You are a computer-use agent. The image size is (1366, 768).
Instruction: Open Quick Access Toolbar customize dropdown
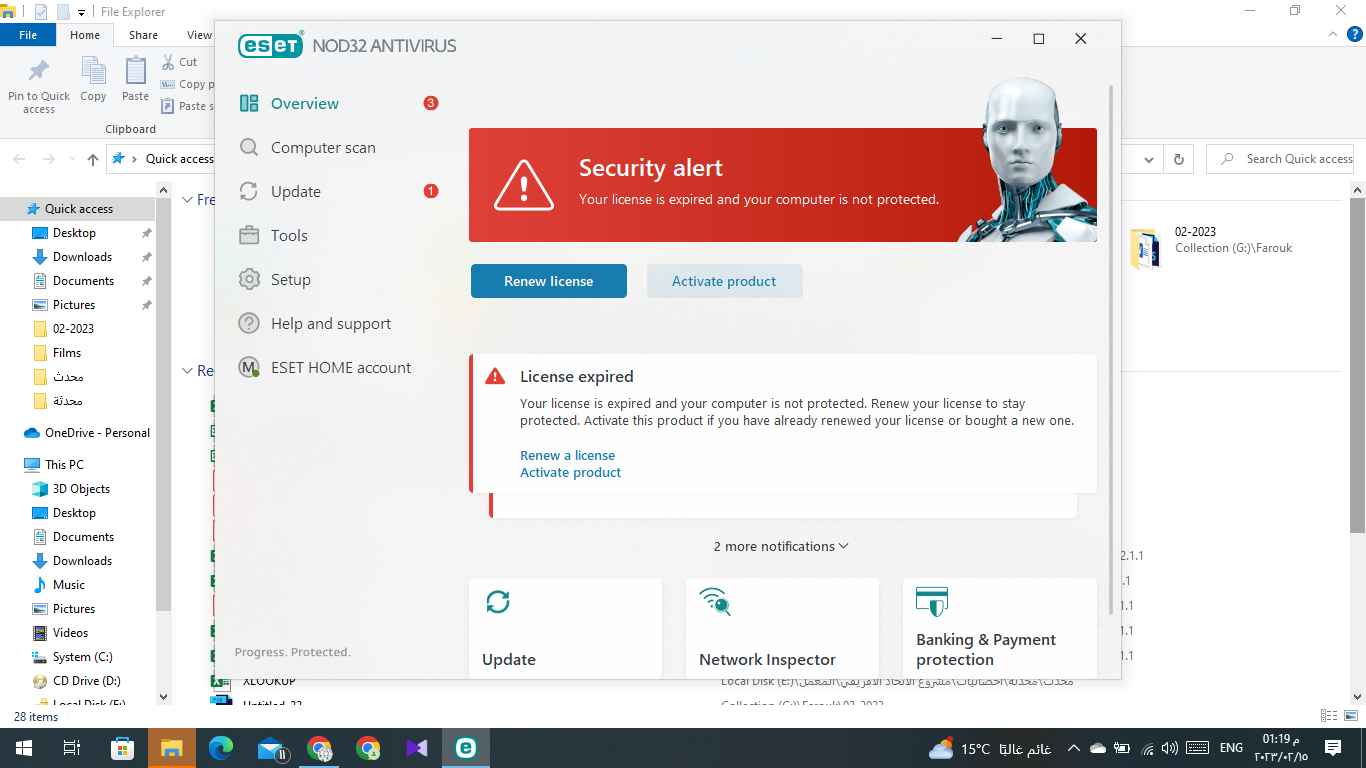pos(81,12)
